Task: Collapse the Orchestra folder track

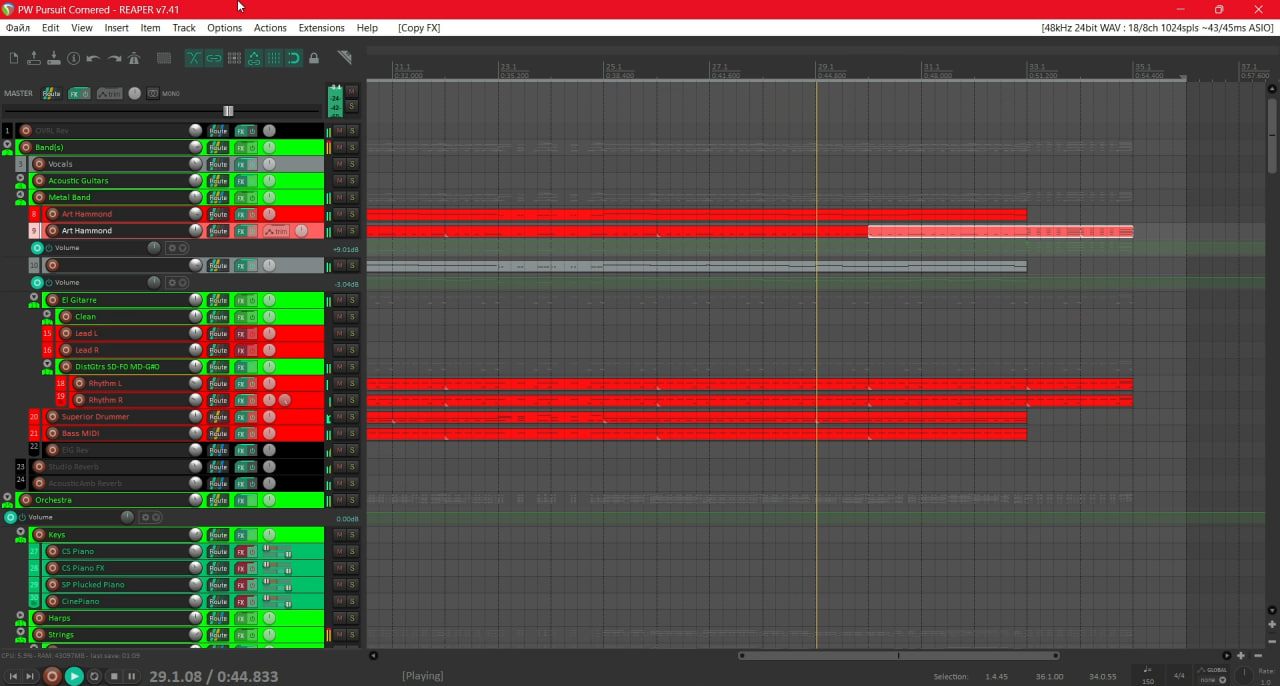Action: pyautogui.click(x=7, y=497)
